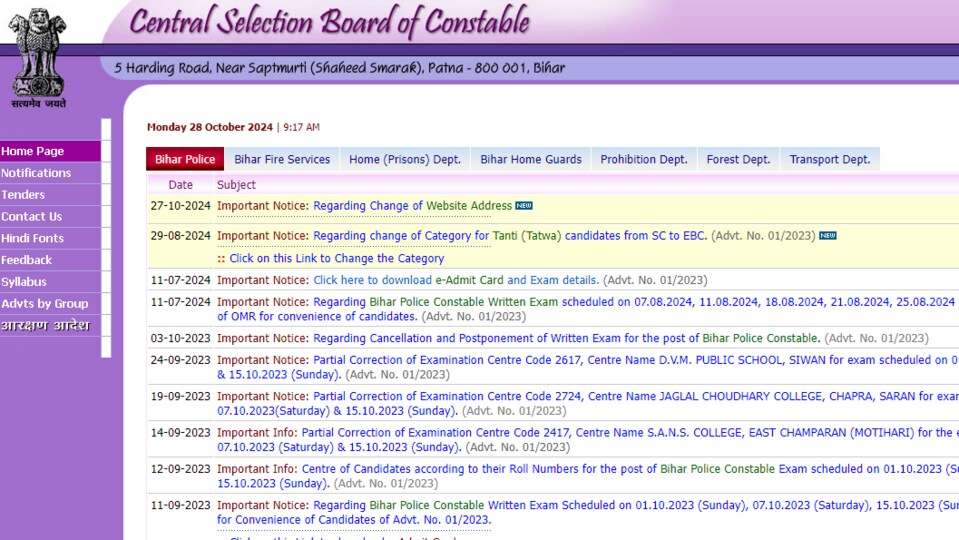
Task: Click the date cell 24-09-2023
Action: point(180,360)
